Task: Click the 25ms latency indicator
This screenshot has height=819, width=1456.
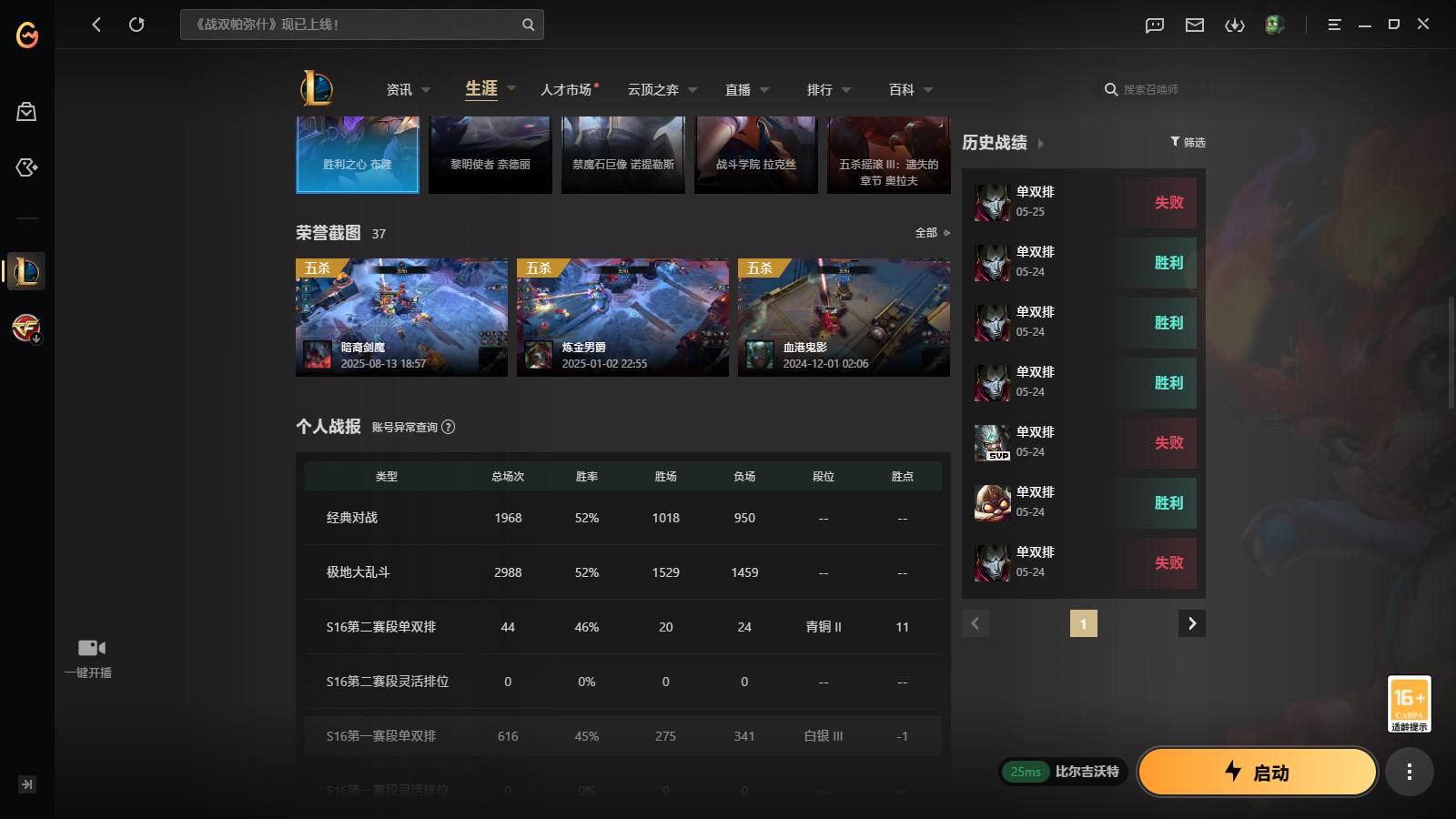Action: coord(1026,772)
